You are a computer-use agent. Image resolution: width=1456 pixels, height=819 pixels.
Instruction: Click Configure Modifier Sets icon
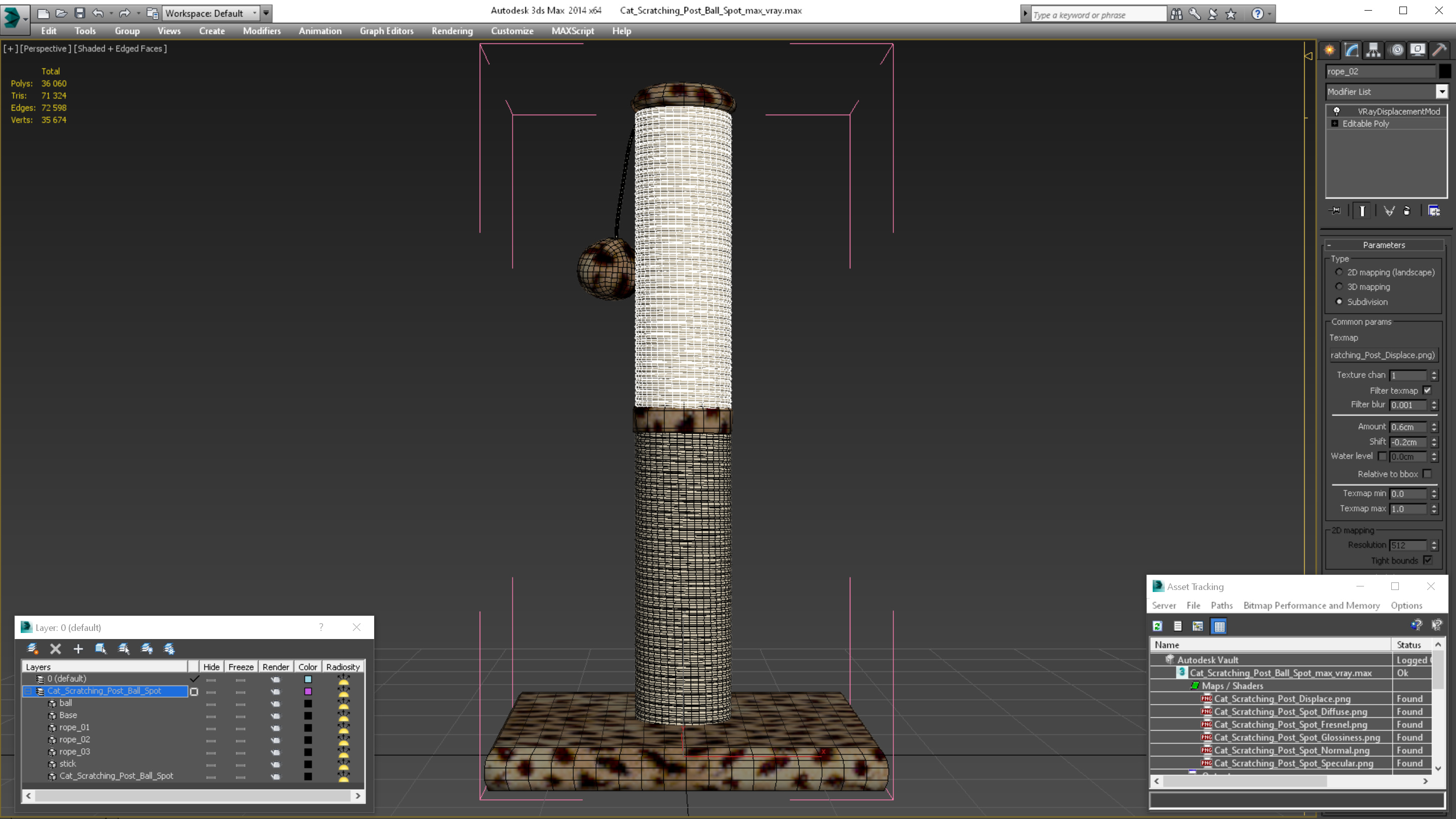(x=1434, y=211)
